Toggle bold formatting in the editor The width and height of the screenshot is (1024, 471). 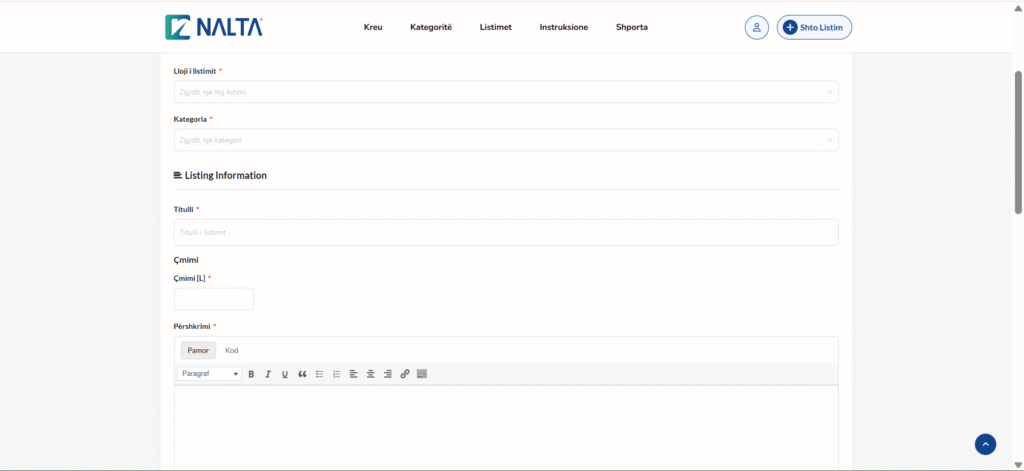[x=251, y=374]
